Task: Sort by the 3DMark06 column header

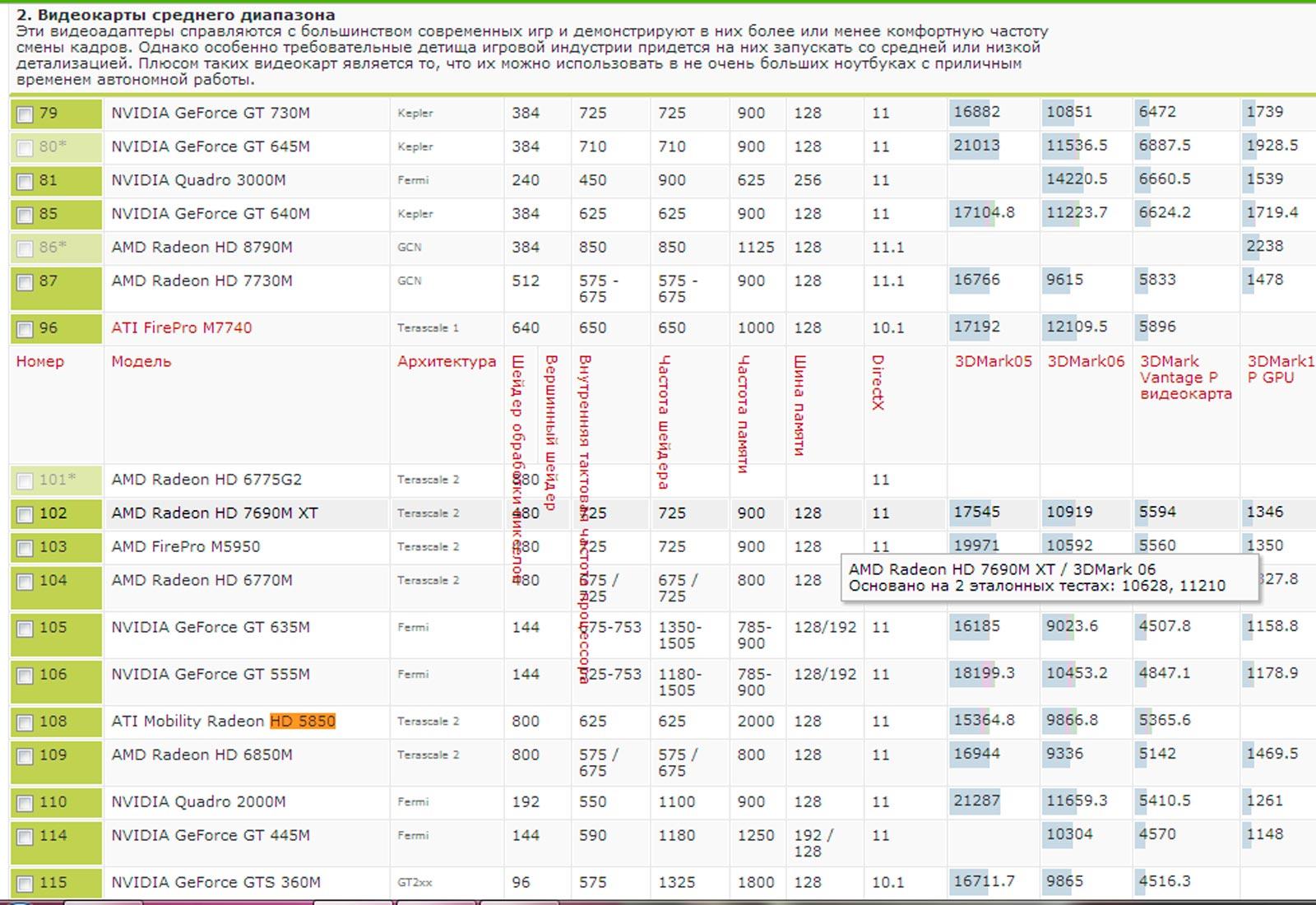Action: pos(1086,362)
